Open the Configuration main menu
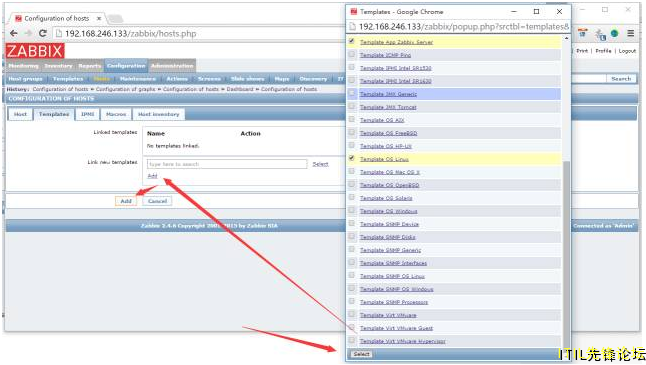This screenshot has width=646, height=365. click(x=126, y=66)
